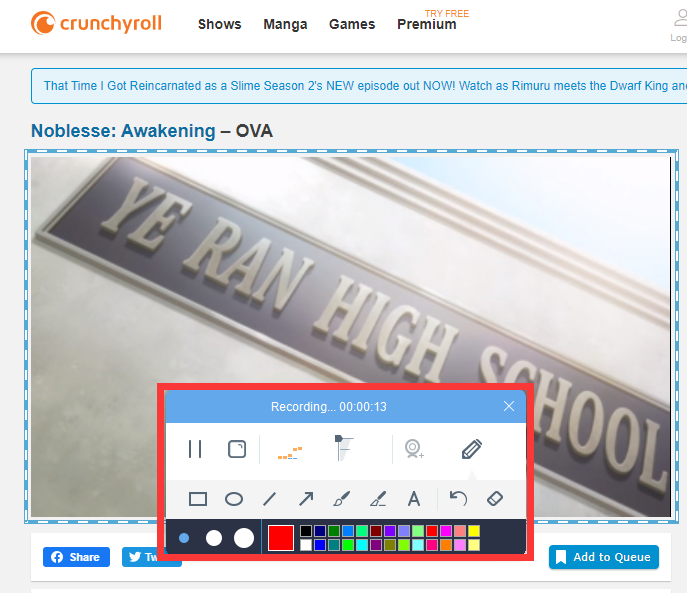Pick the navy blue color swatch
The image size is (687, 593).
click(320, 531)
